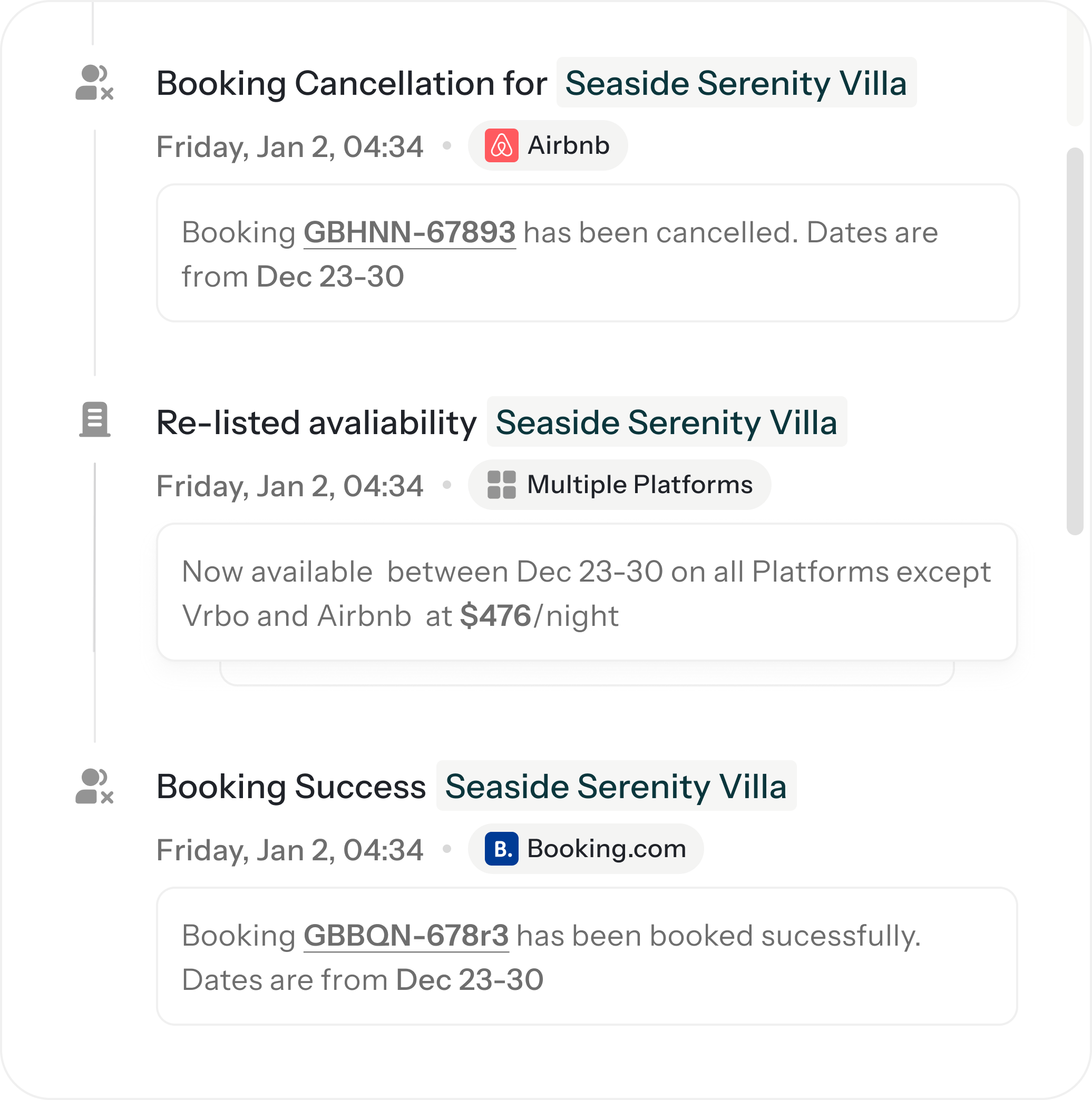Screen dimensions: 1092x1100
Task: Click the Booking.com platform icon
Action: pos(502,849)
